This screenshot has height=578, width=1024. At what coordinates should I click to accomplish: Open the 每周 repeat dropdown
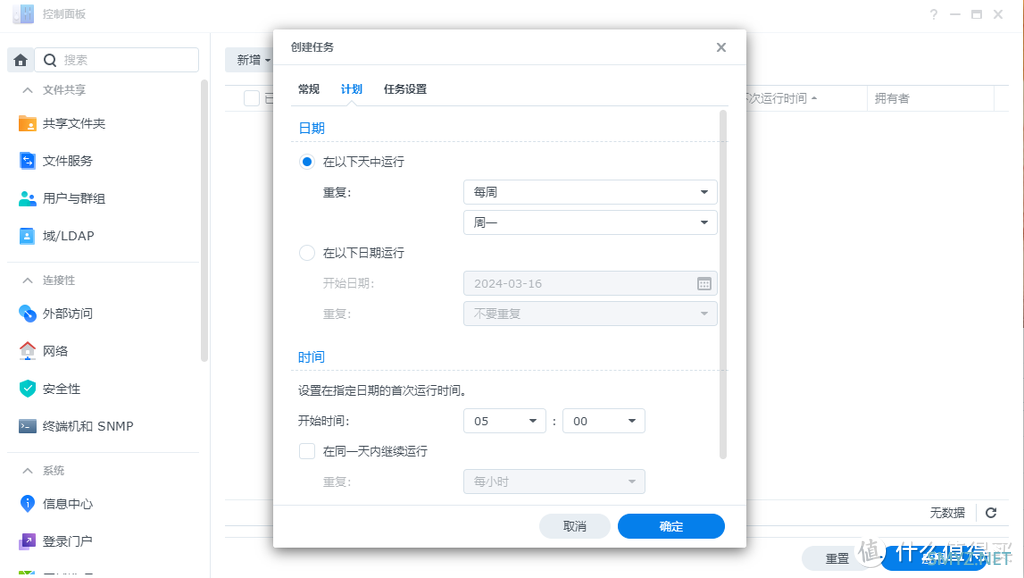click(x=590, y=192)
